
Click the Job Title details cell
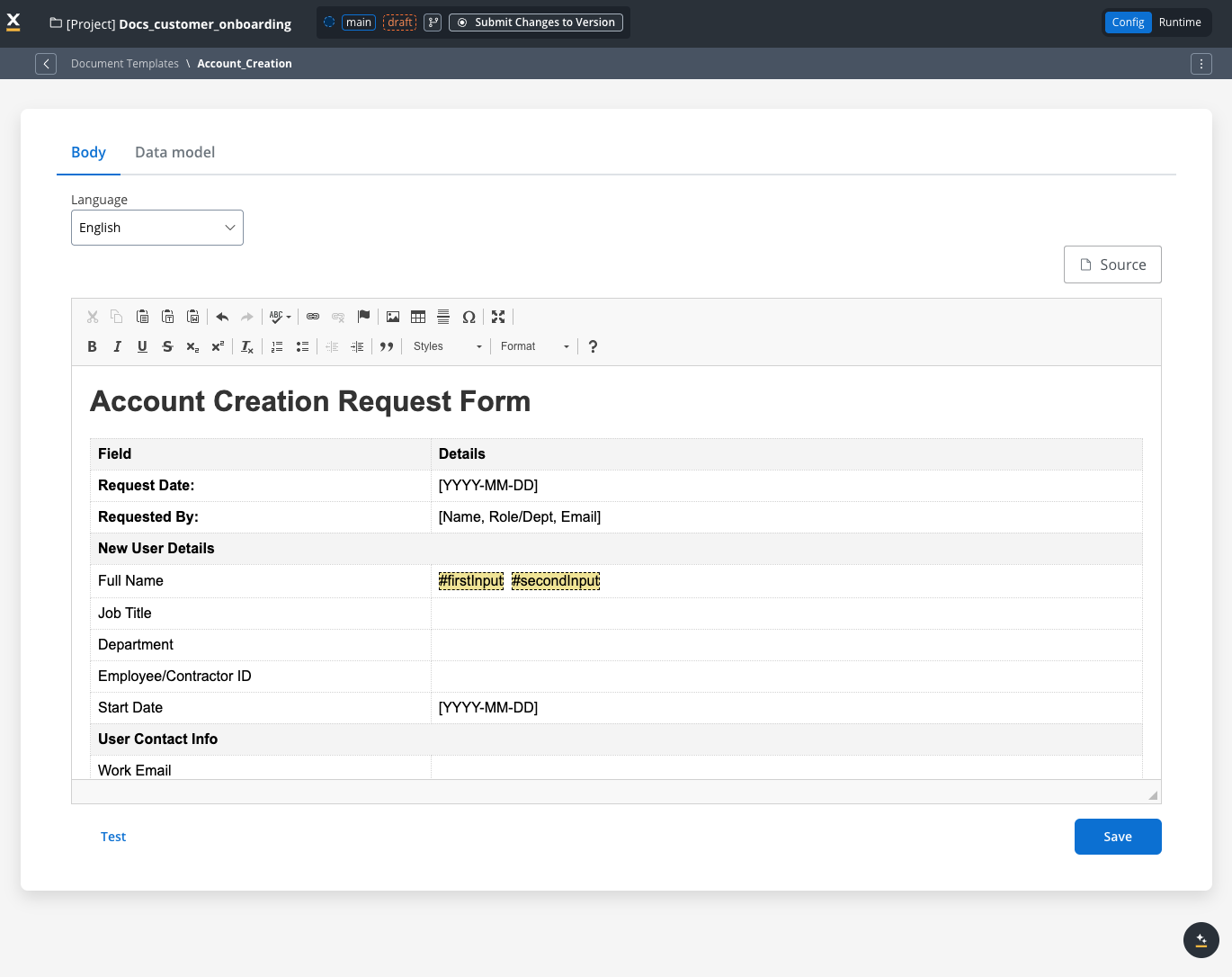click(x=787, y=614)
